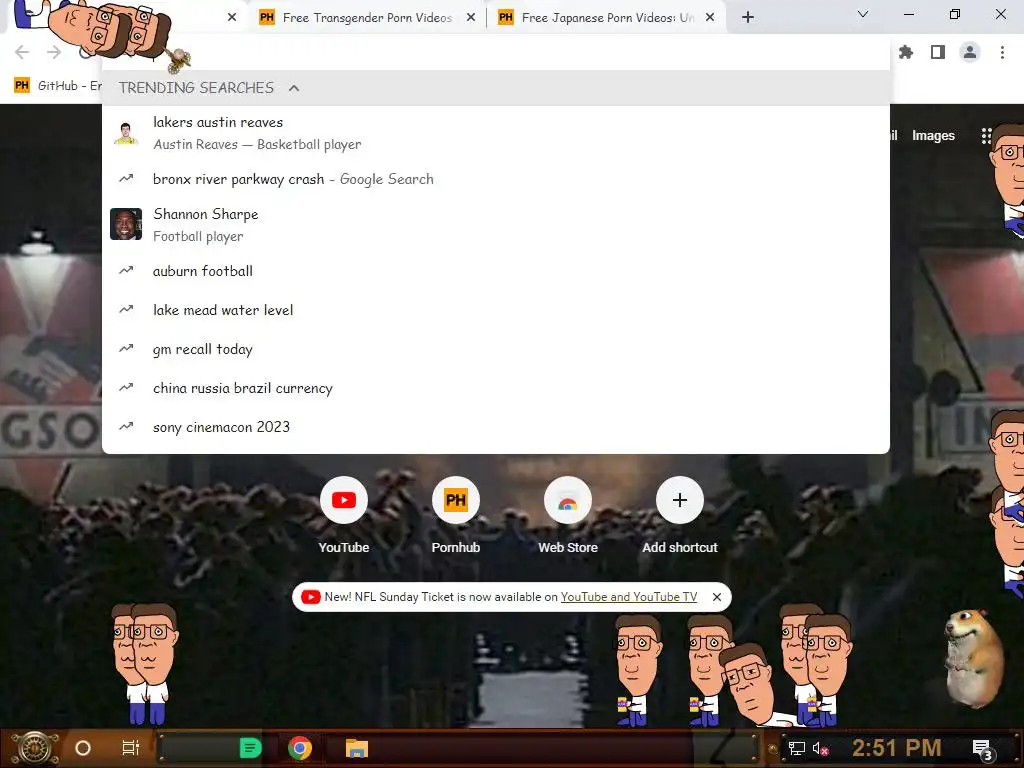
Task: Click trending arrow icon beside auburn football
Action: (x=126, y=270)
